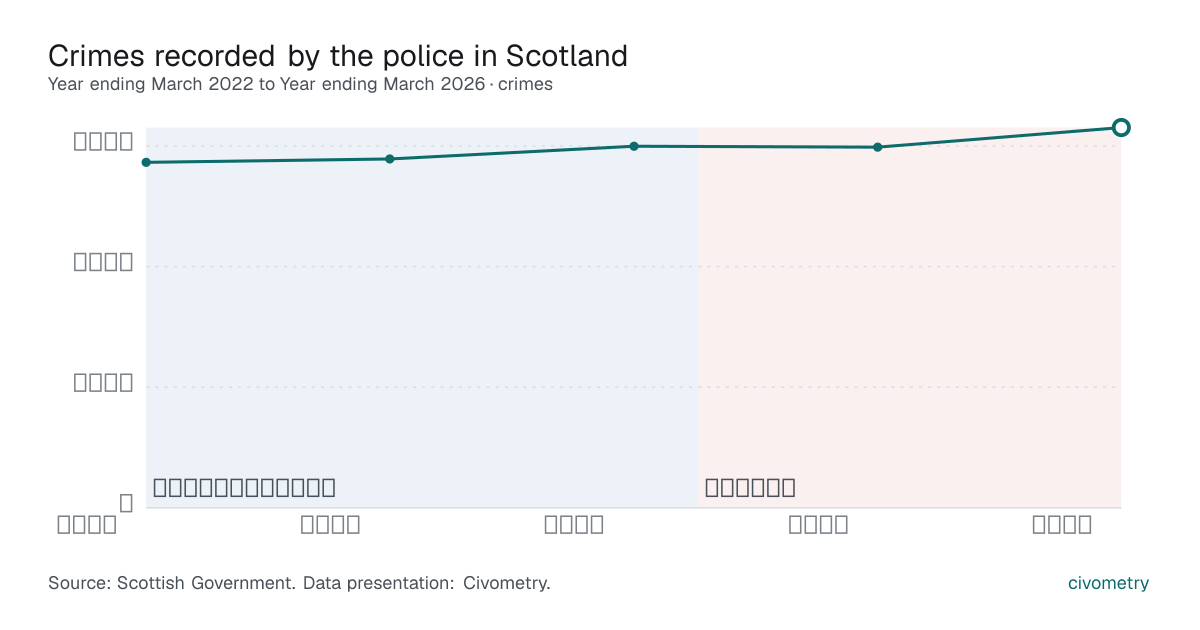Click the x-axis label under the middle data point

(x=574, y=524)
